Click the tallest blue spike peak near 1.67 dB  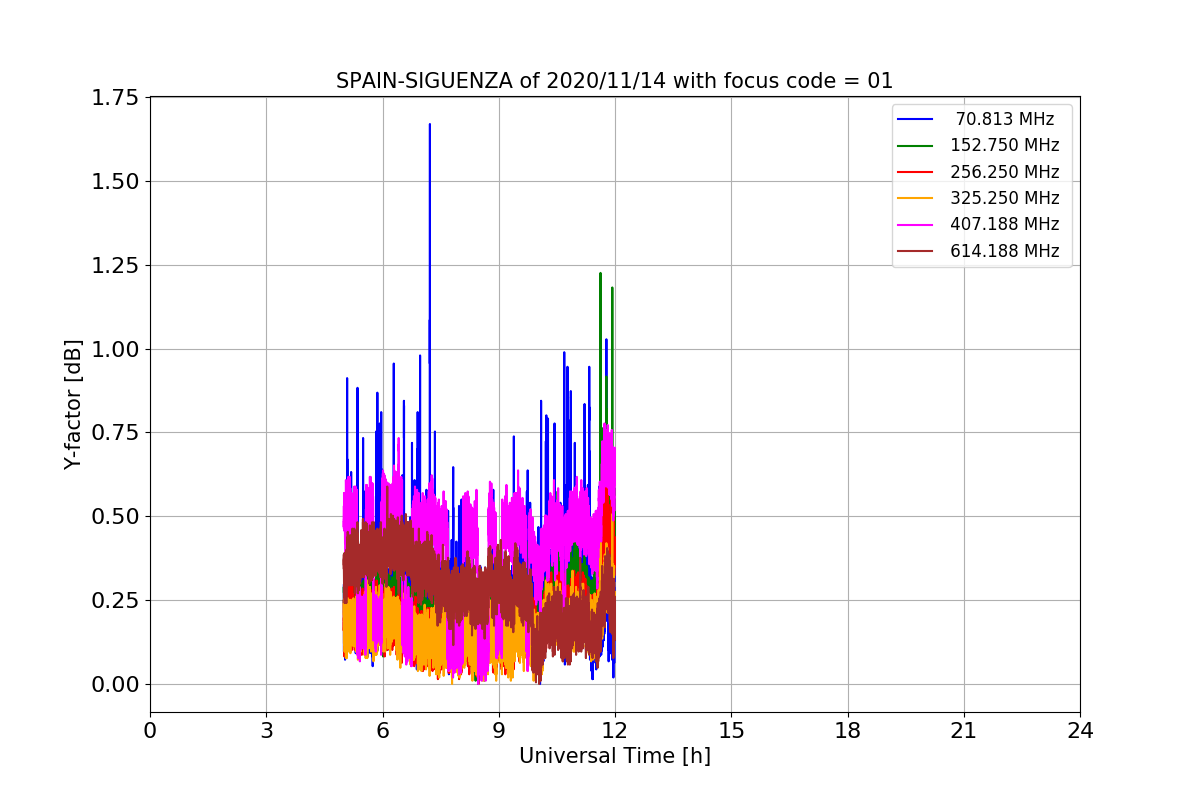[x=430, y=125]
